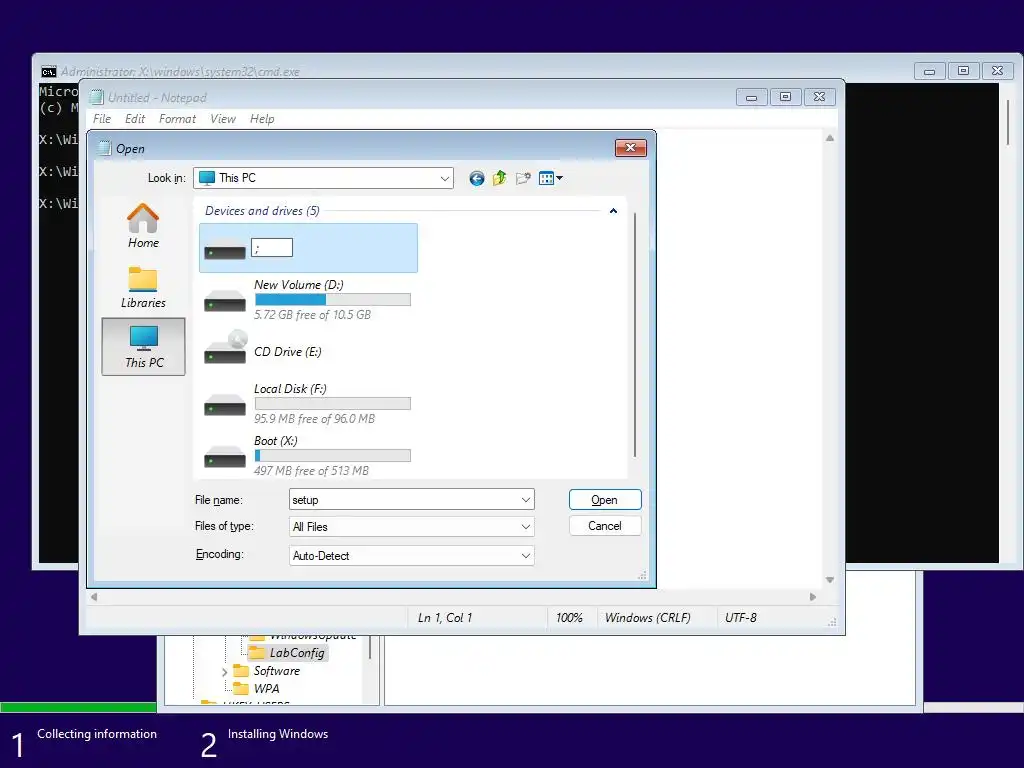Open Notepad File menu
This screenshot has width=1024, height=768.
point(102,119)
